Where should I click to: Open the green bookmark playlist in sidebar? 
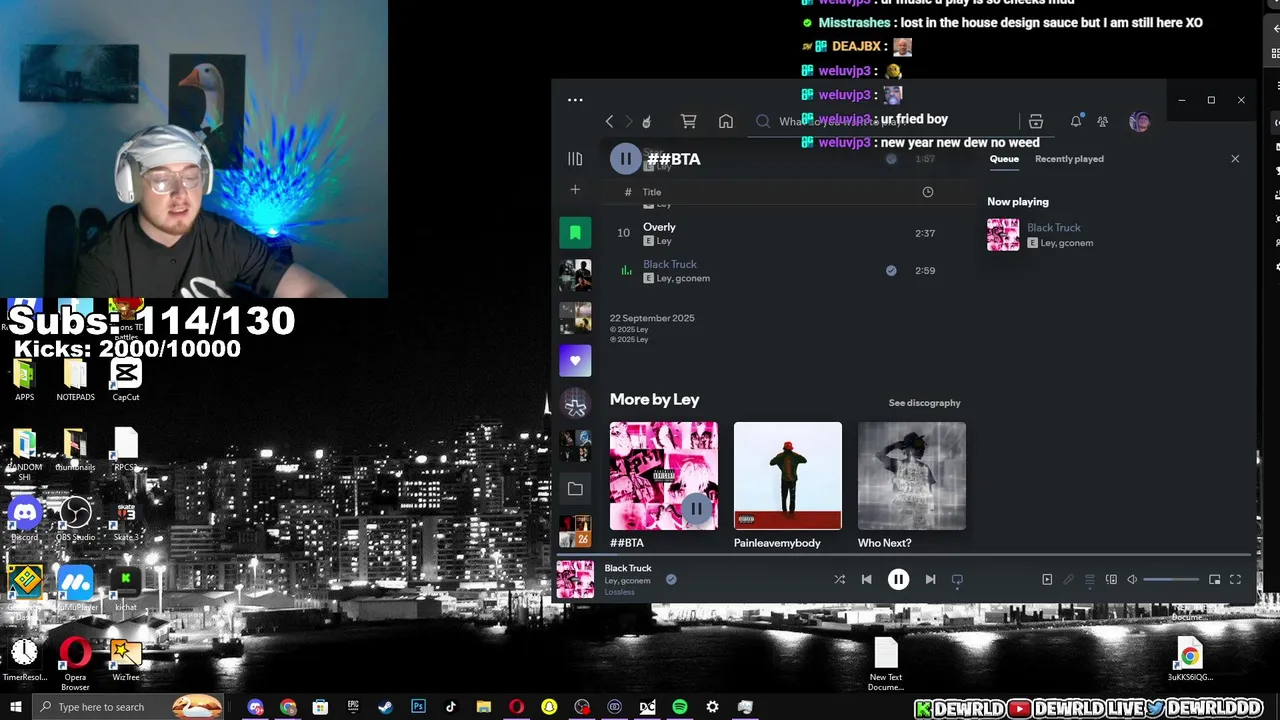[x=575, y=233]
